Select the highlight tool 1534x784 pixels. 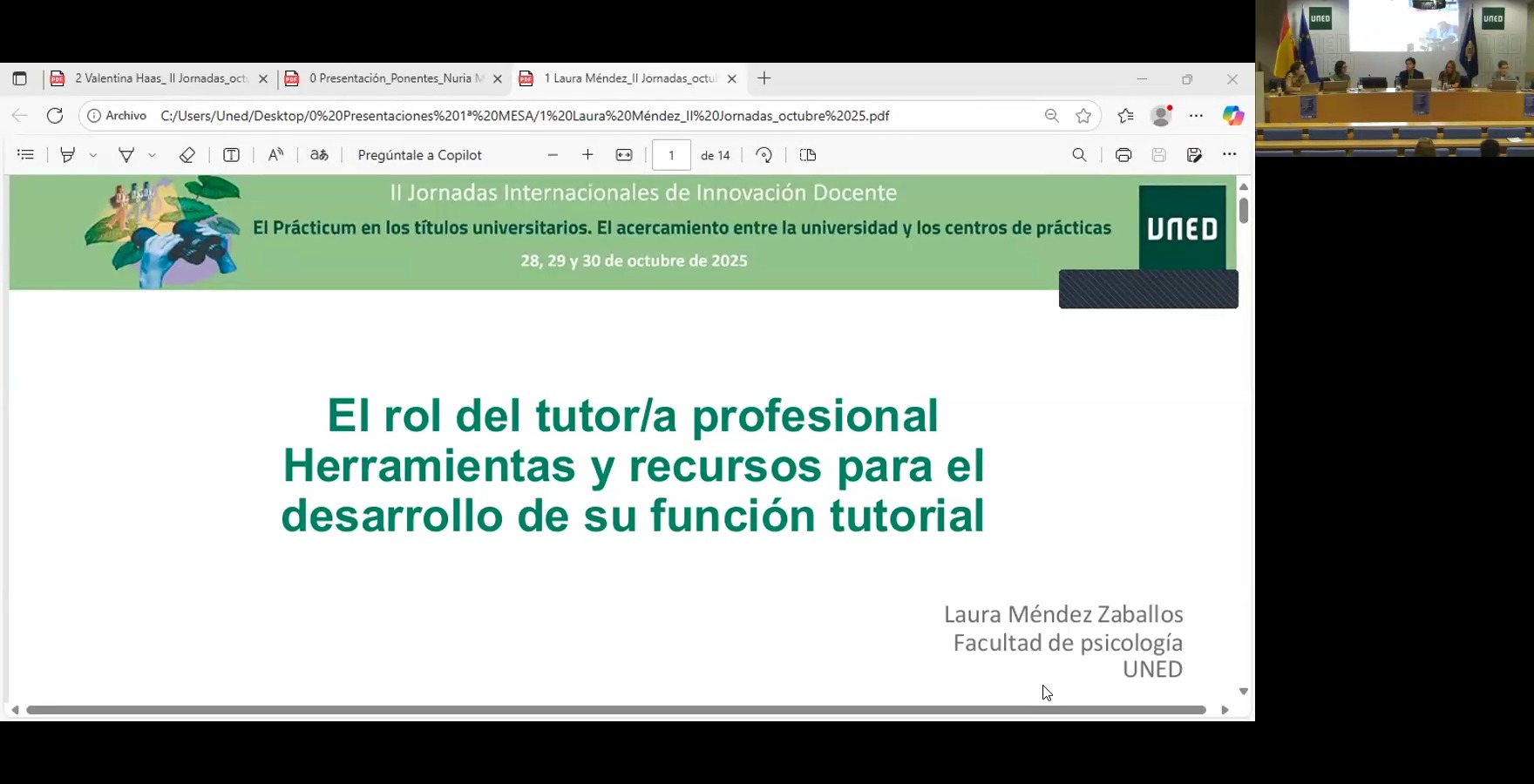68,154
